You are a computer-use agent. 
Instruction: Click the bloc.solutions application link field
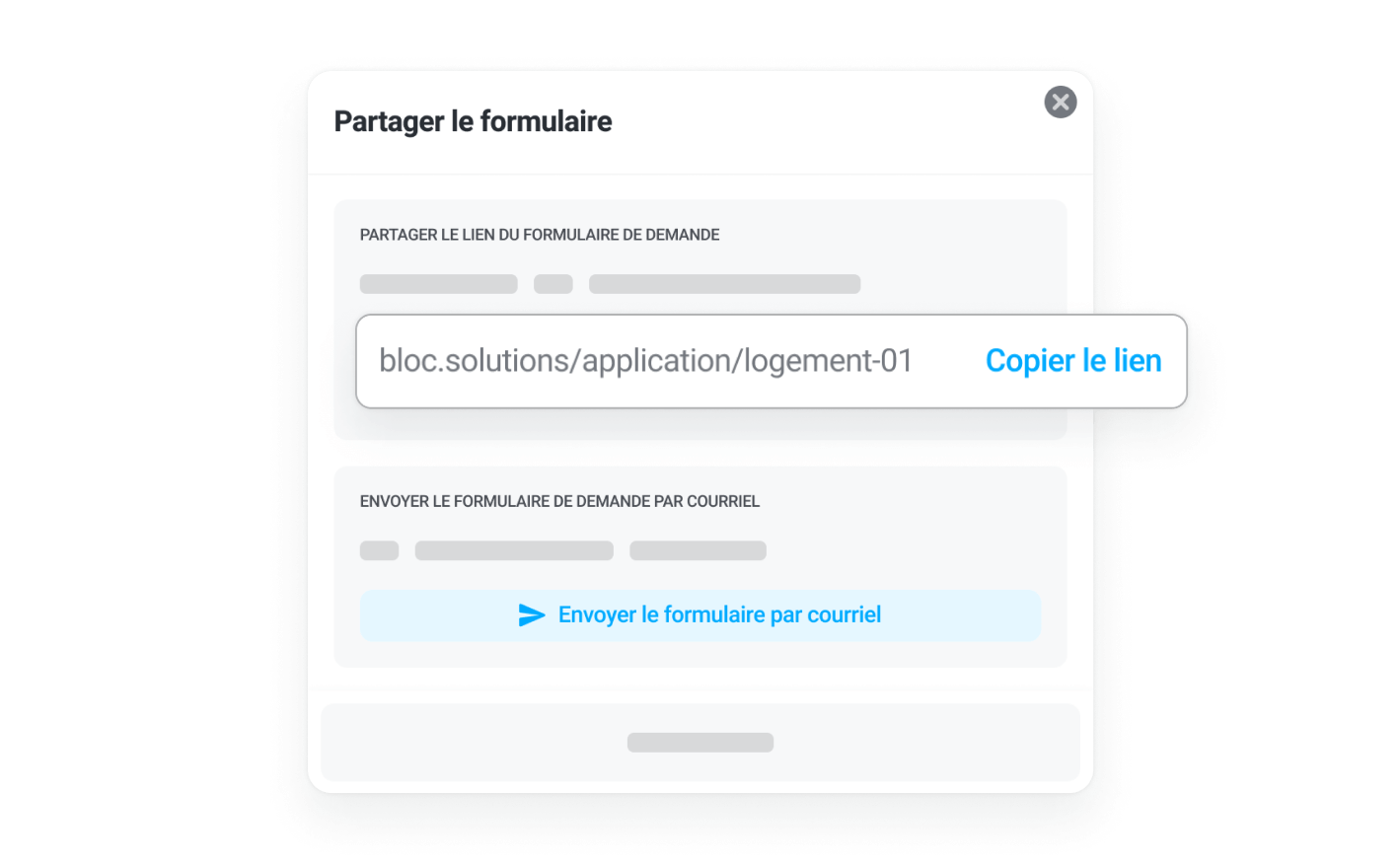[x=646, y=361]
